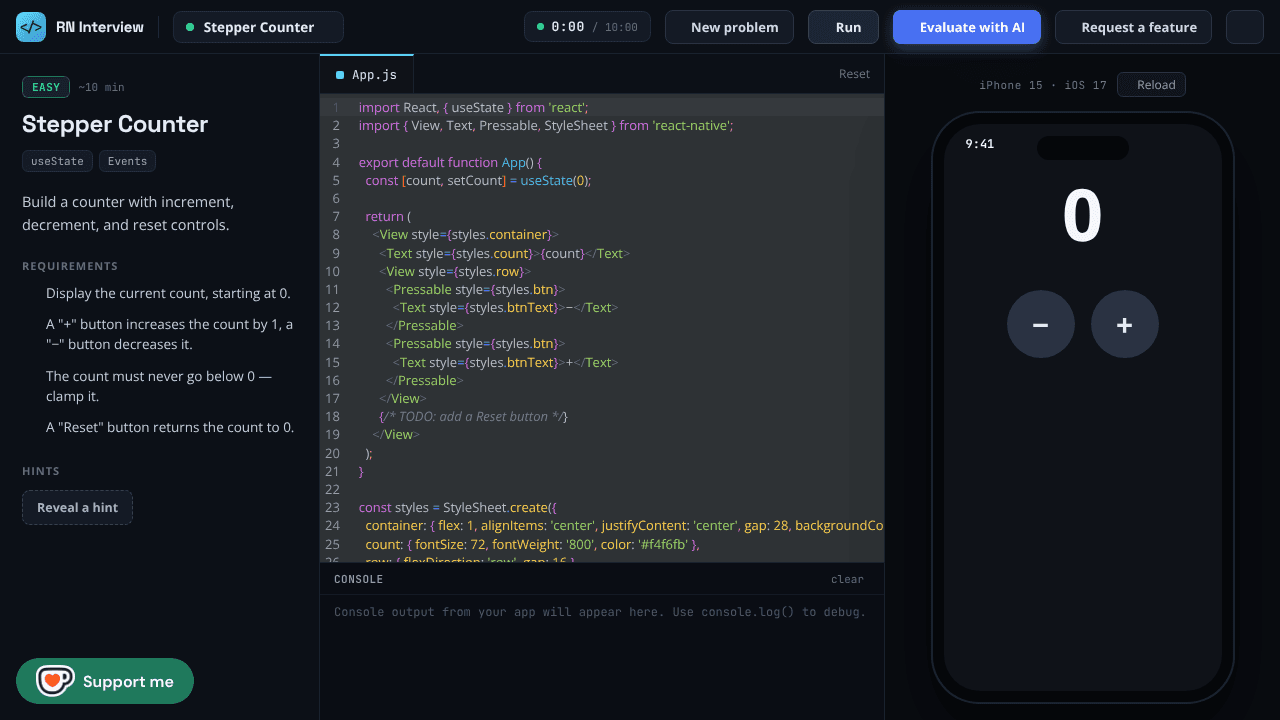Click Evaluate with AI
The height and width of the screenshot is (720, 1280).
[967, 27]
